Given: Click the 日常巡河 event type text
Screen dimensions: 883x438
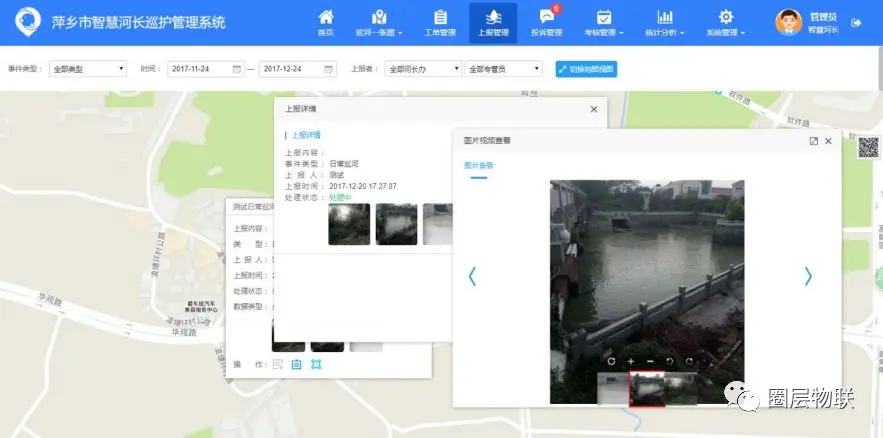Looking at the screenshot, I should pos(344,164).
